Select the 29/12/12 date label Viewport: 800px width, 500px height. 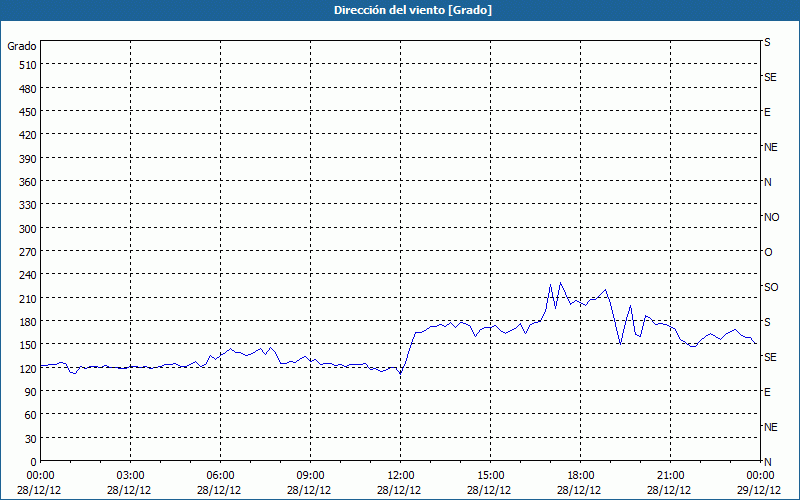coord(759,490)
